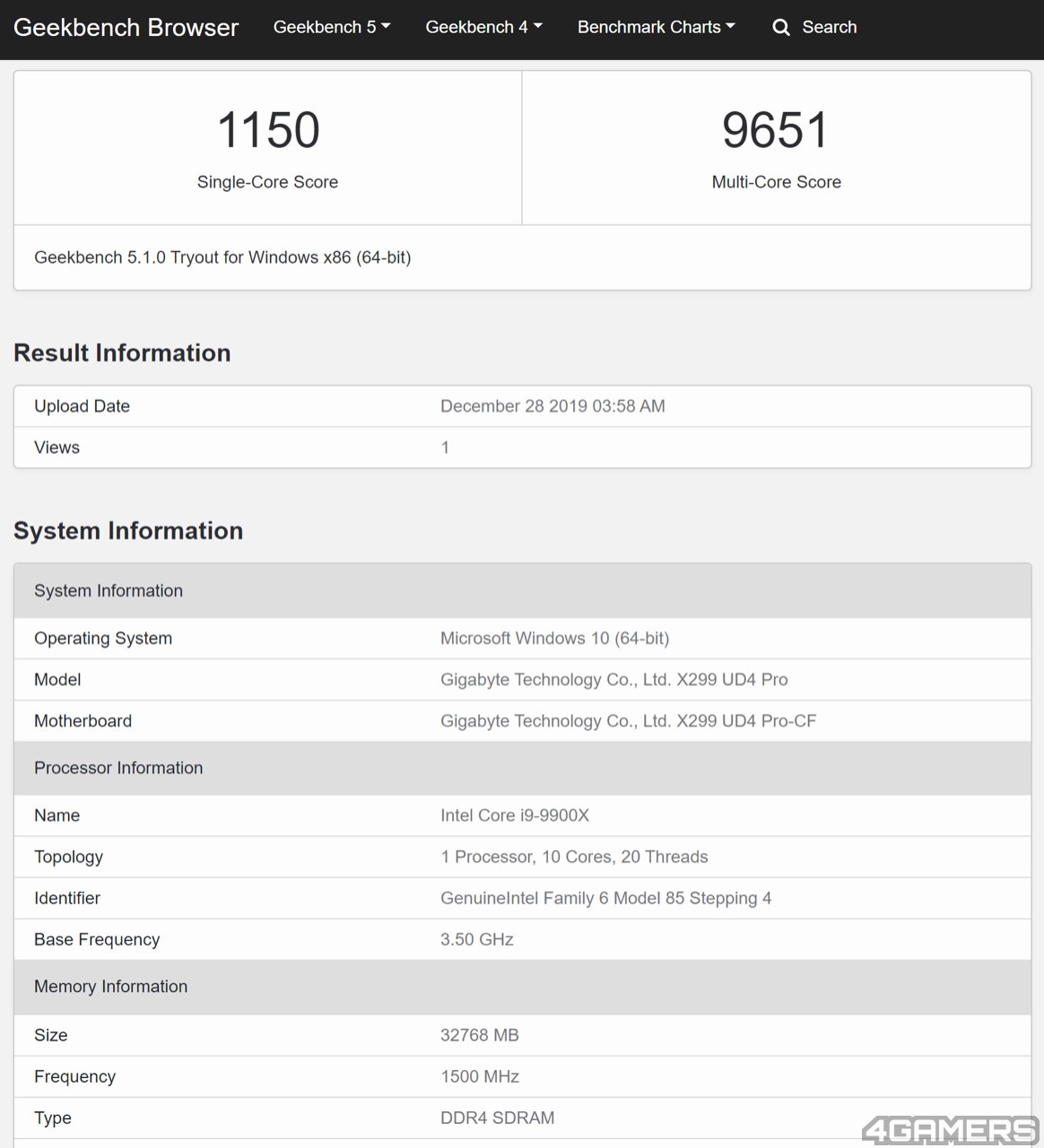The image size is (1044, 1148).
Task: Select the X299 UD4 Pro model value
Action: (x=614, y=680)
